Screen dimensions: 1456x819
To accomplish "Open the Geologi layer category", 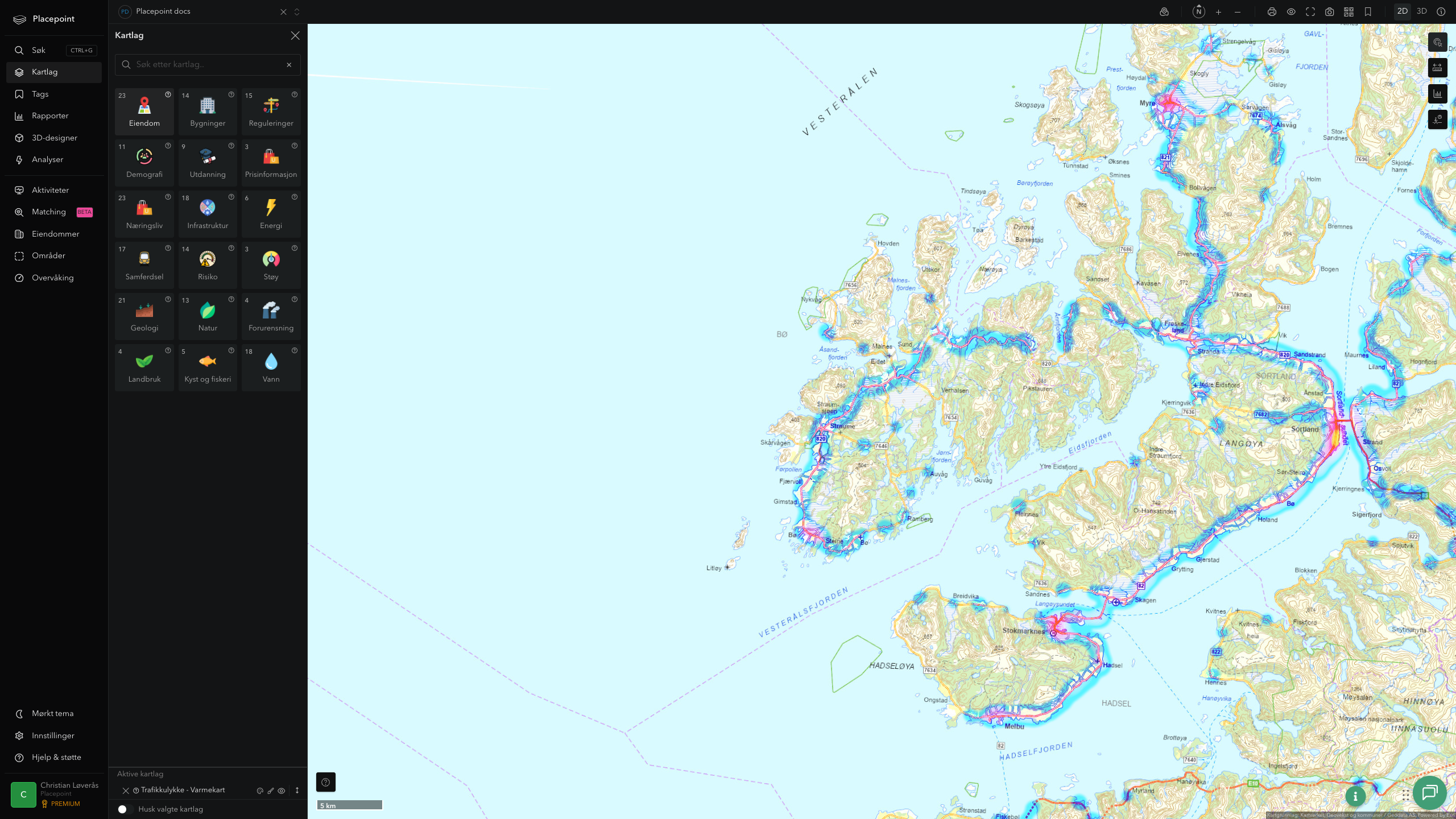I will click(x=144, y=316).
